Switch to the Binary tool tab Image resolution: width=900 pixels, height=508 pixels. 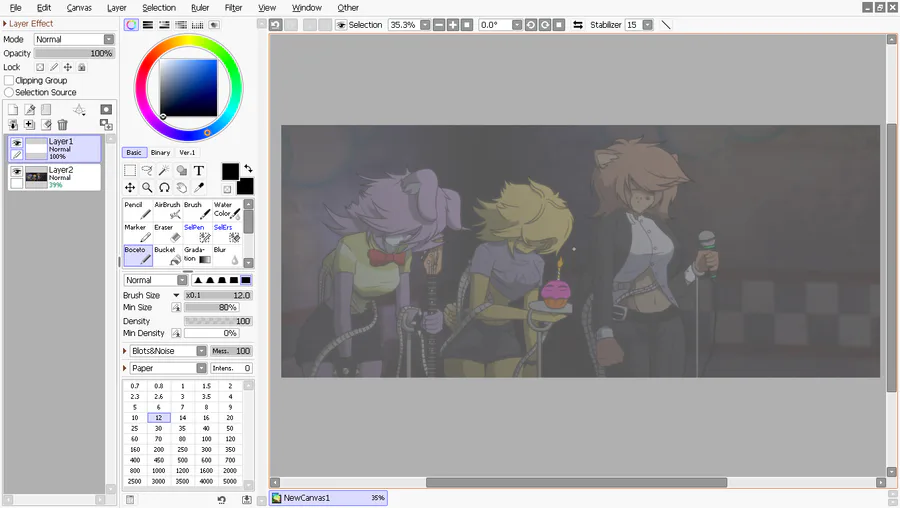point(160,153)
